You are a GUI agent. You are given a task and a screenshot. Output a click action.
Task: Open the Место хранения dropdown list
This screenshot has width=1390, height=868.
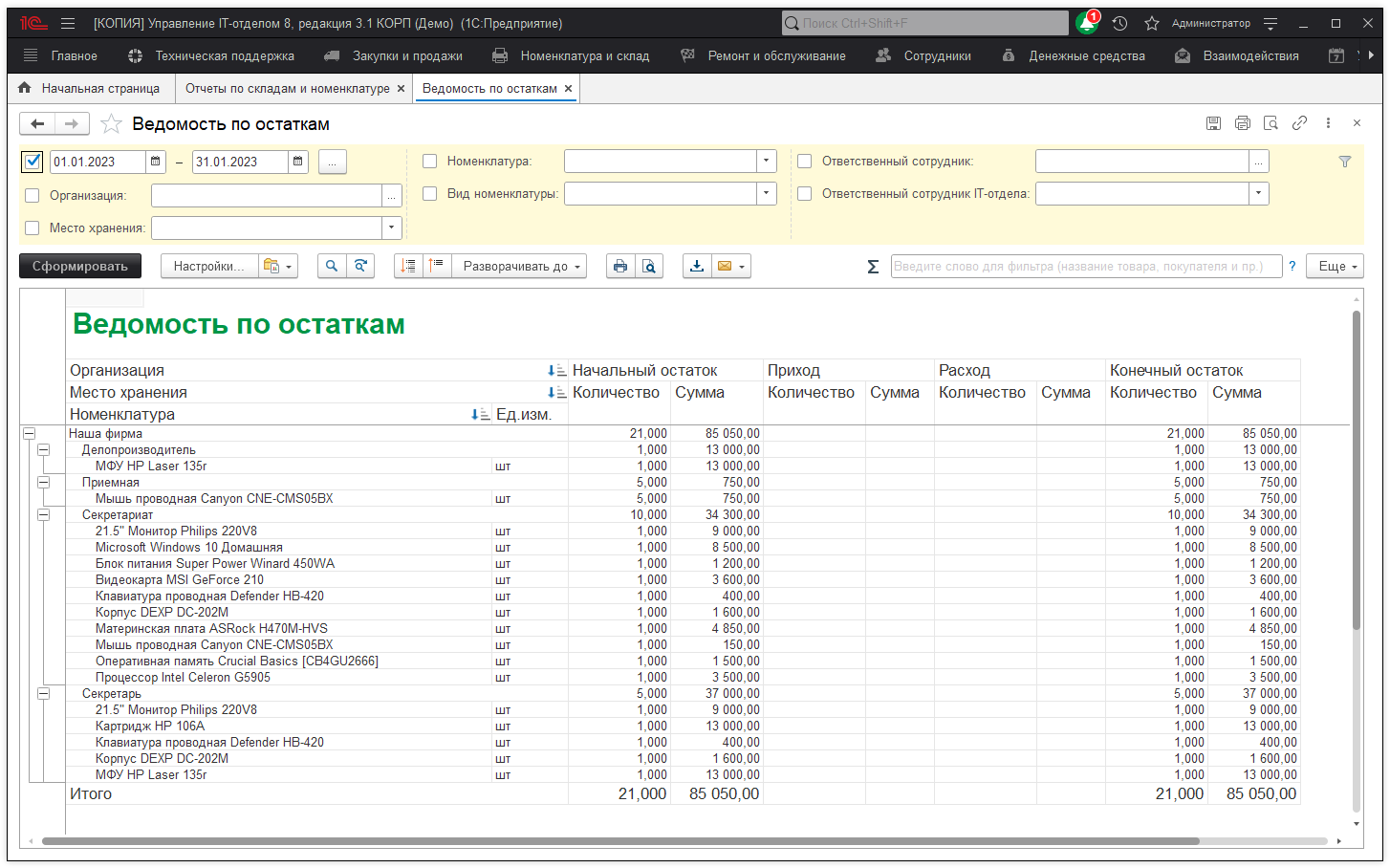pos(391,228)
